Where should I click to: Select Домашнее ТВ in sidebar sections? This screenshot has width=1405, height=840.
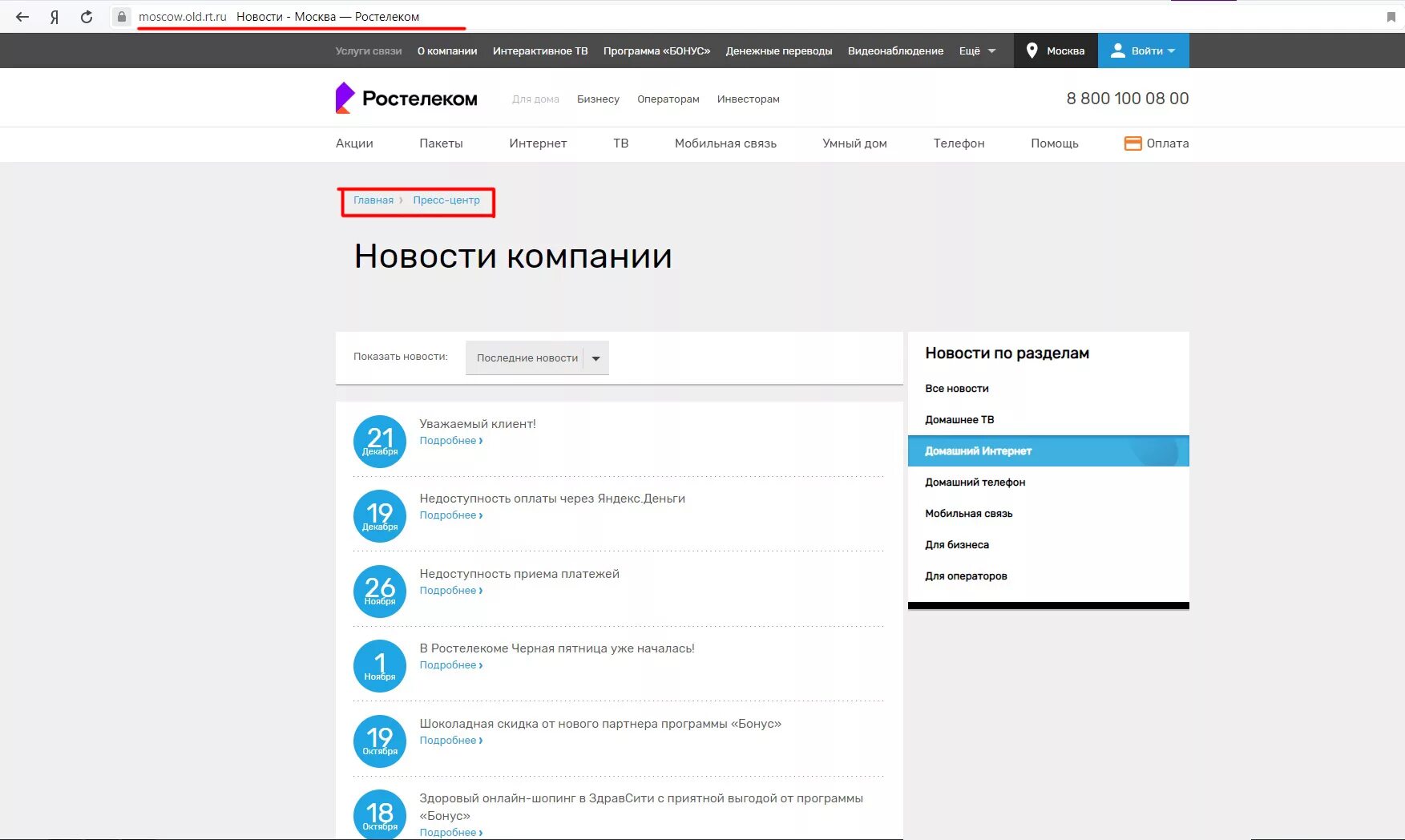(959, 420)
